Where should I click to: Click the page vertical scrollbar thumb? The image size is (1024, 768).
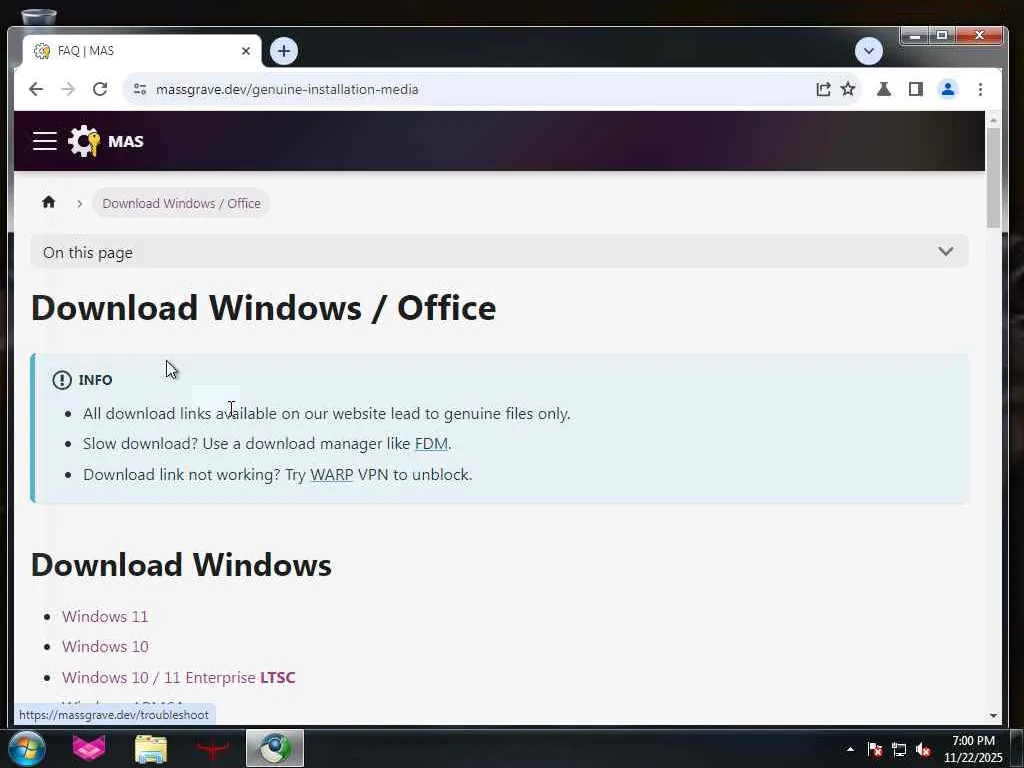[993, 178]
